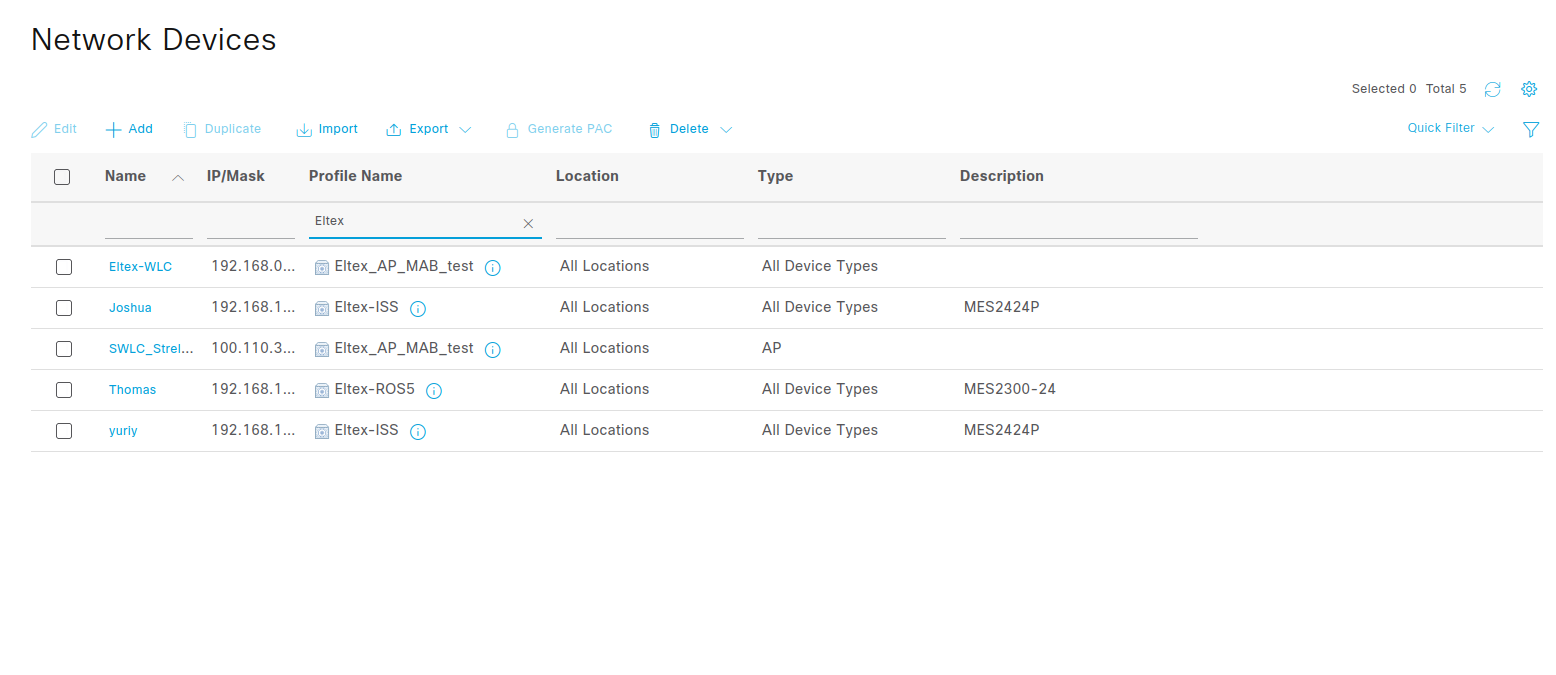This screenshot has height=675, width=1556.
Task: Sort by the Name column header
Action: pos(126,176)
